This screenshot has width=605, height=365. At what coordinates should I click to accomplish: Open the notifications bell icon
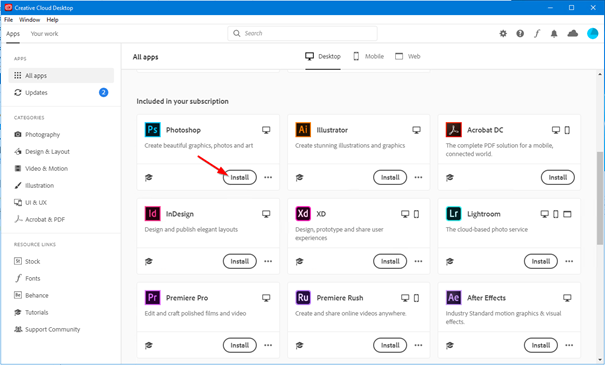pyautogui.click(x=554, y=34)
